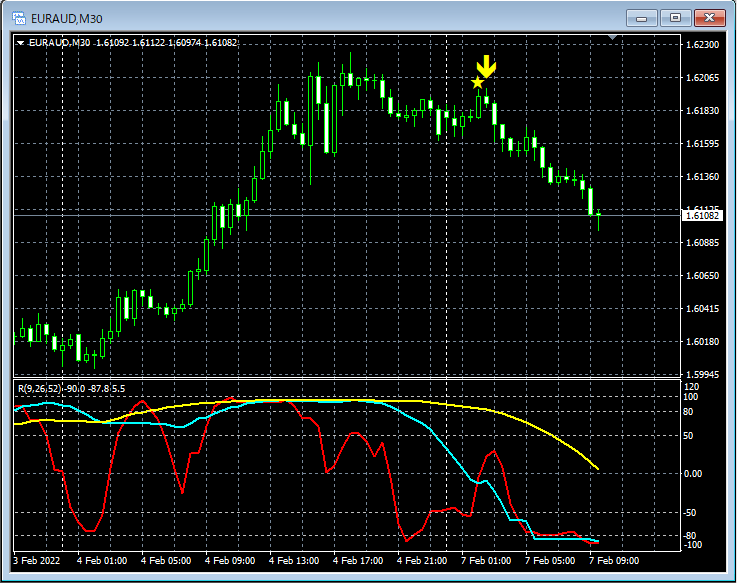Click price scale value 1.60180
This screenshot has width=738, height=583.
tap(703, 342)
